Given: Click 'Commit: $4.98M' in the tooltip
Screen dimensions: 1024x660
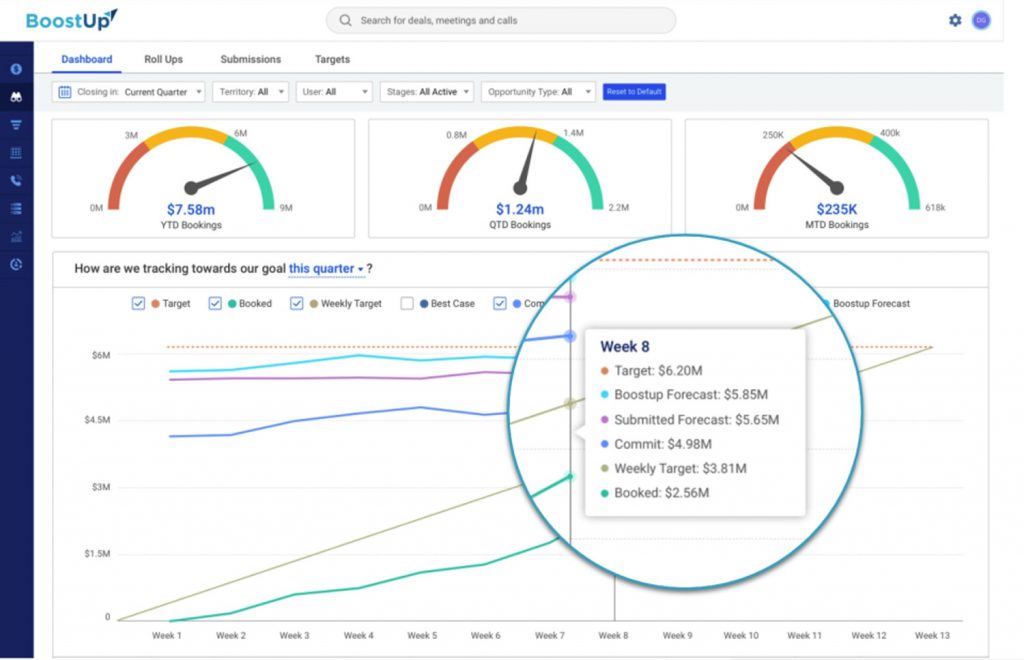Looking at the screenshot, I should coord(663,444).
